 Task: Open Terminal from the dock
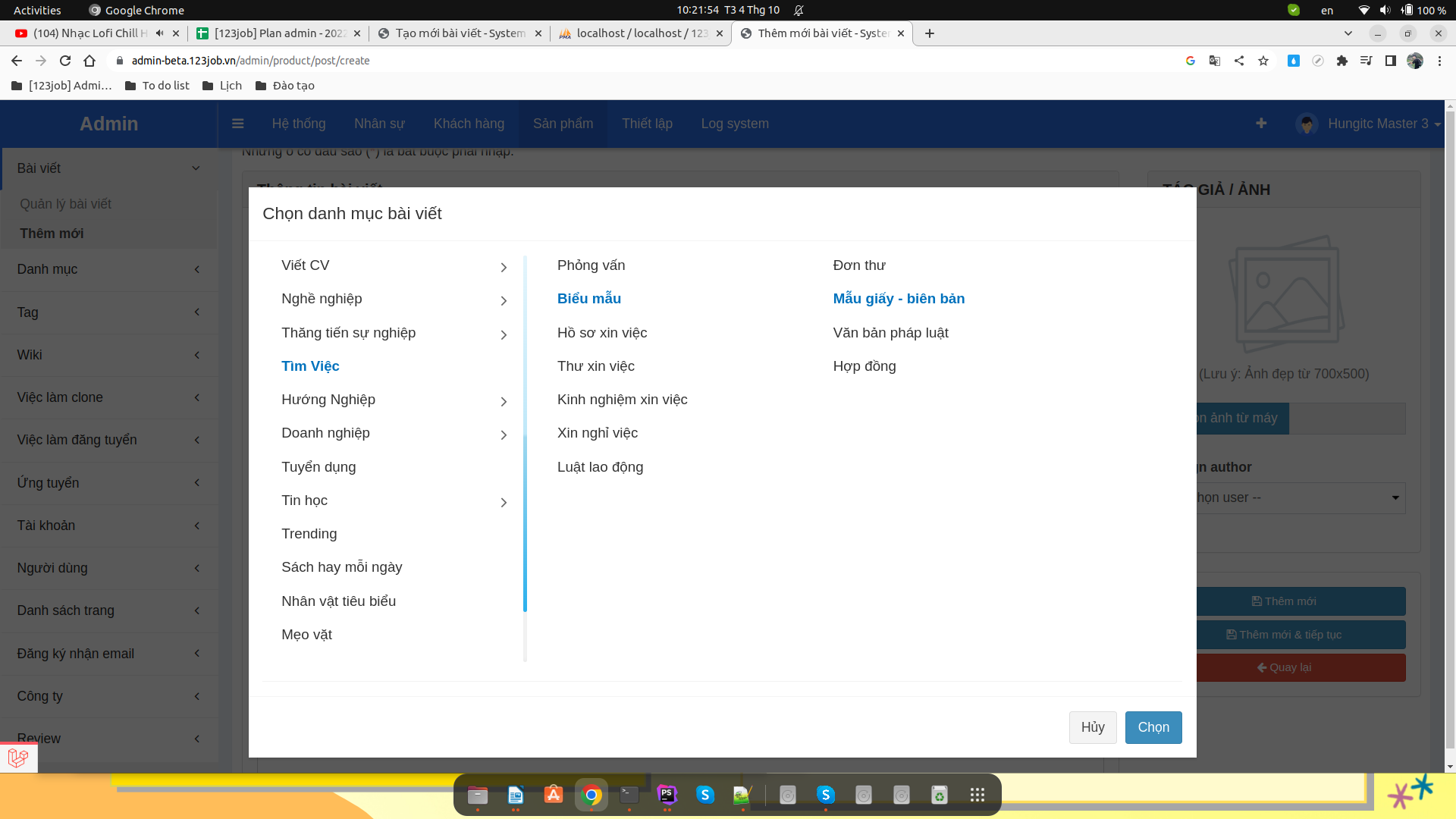pos(629,795)
